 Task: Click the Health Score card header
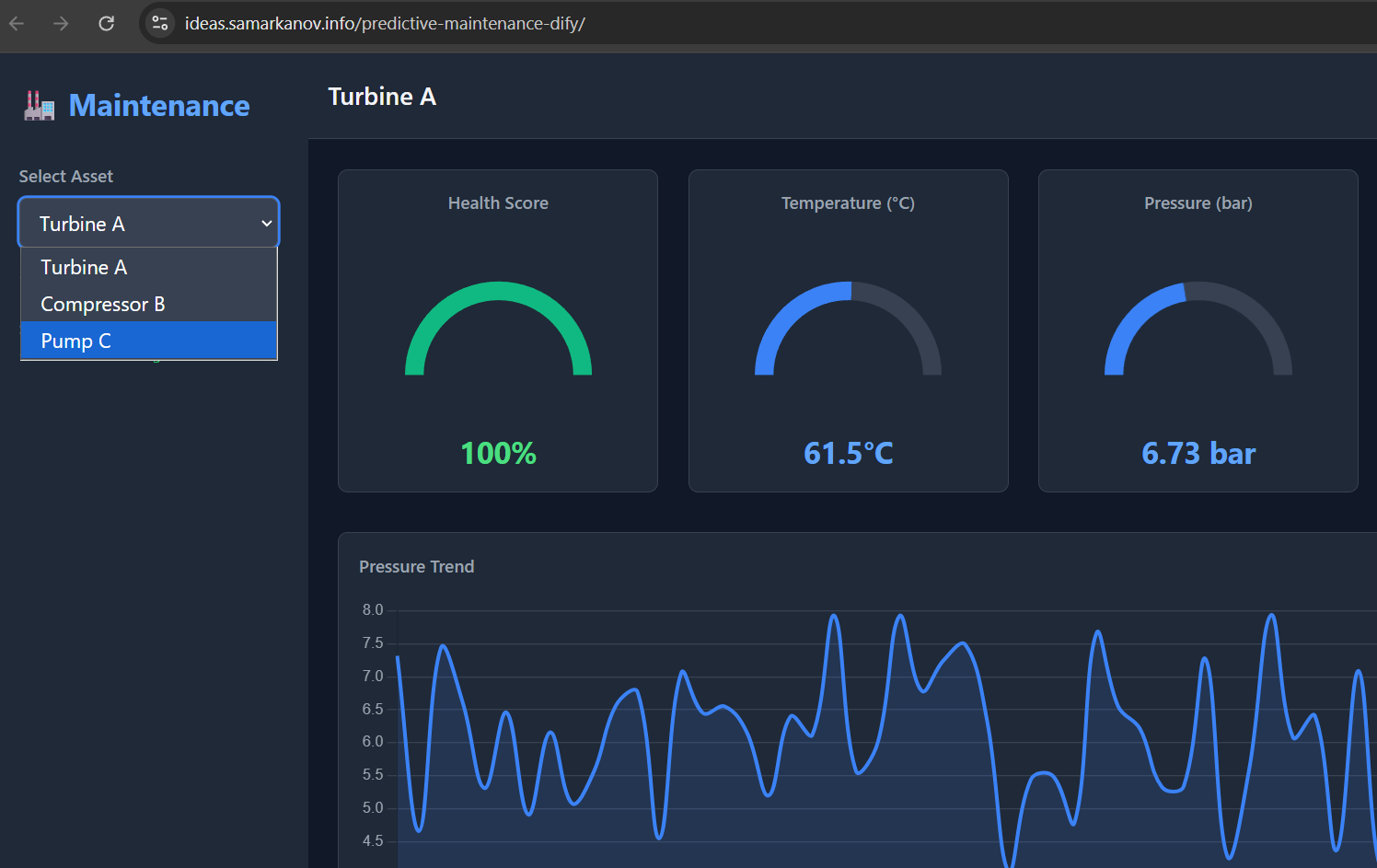(x=498, y=203)
